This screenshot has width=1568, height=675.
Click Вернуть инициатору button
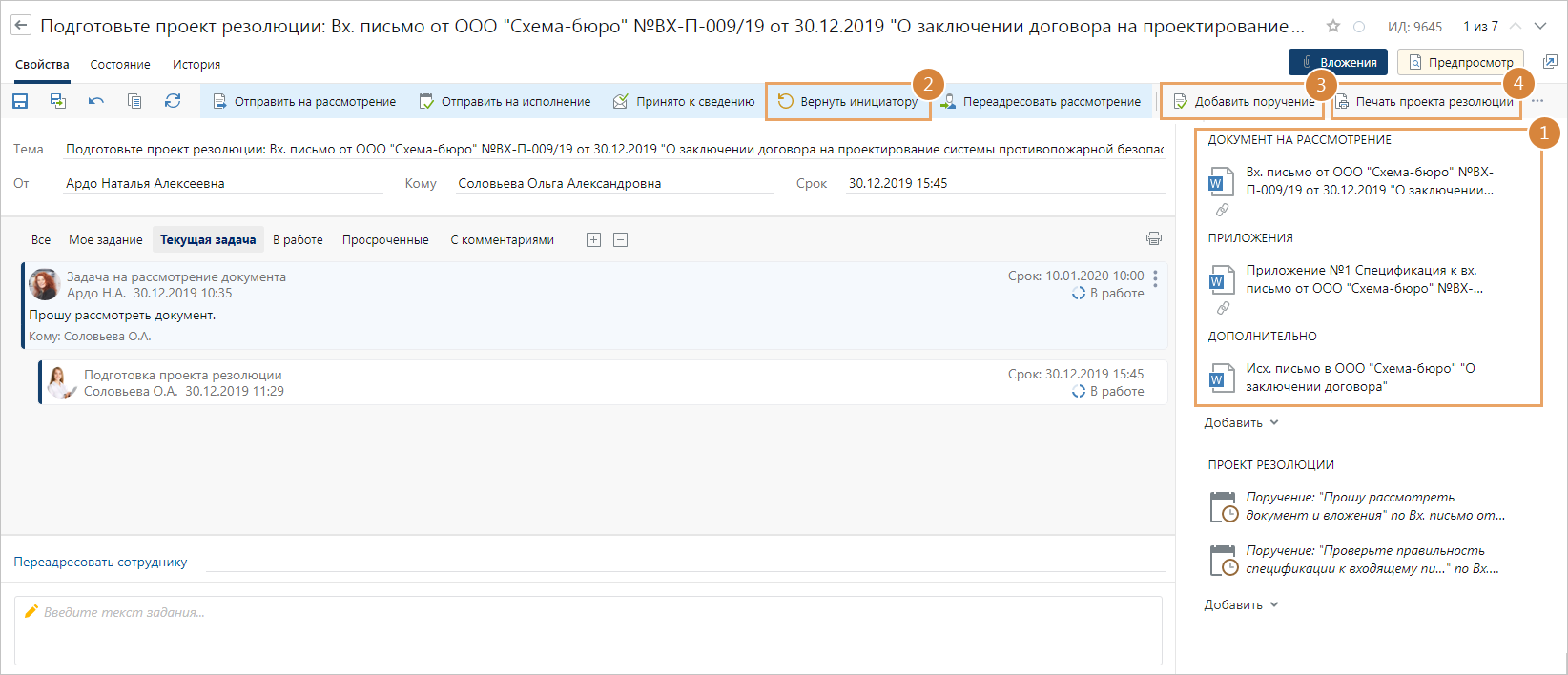pyautogui.click(x=847, y=101)
